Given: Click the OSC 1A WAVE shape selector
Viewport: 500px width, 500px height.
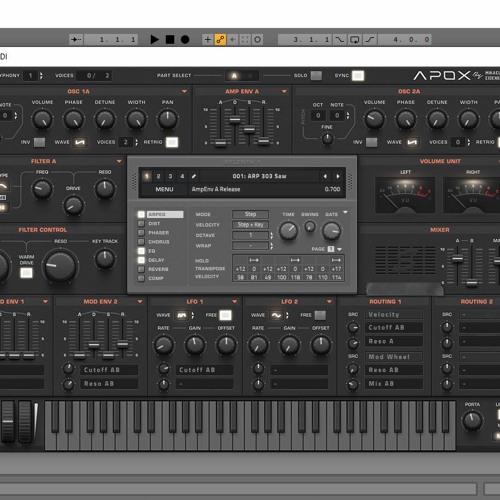Looking at the screenshot, I should click(80, 142).
